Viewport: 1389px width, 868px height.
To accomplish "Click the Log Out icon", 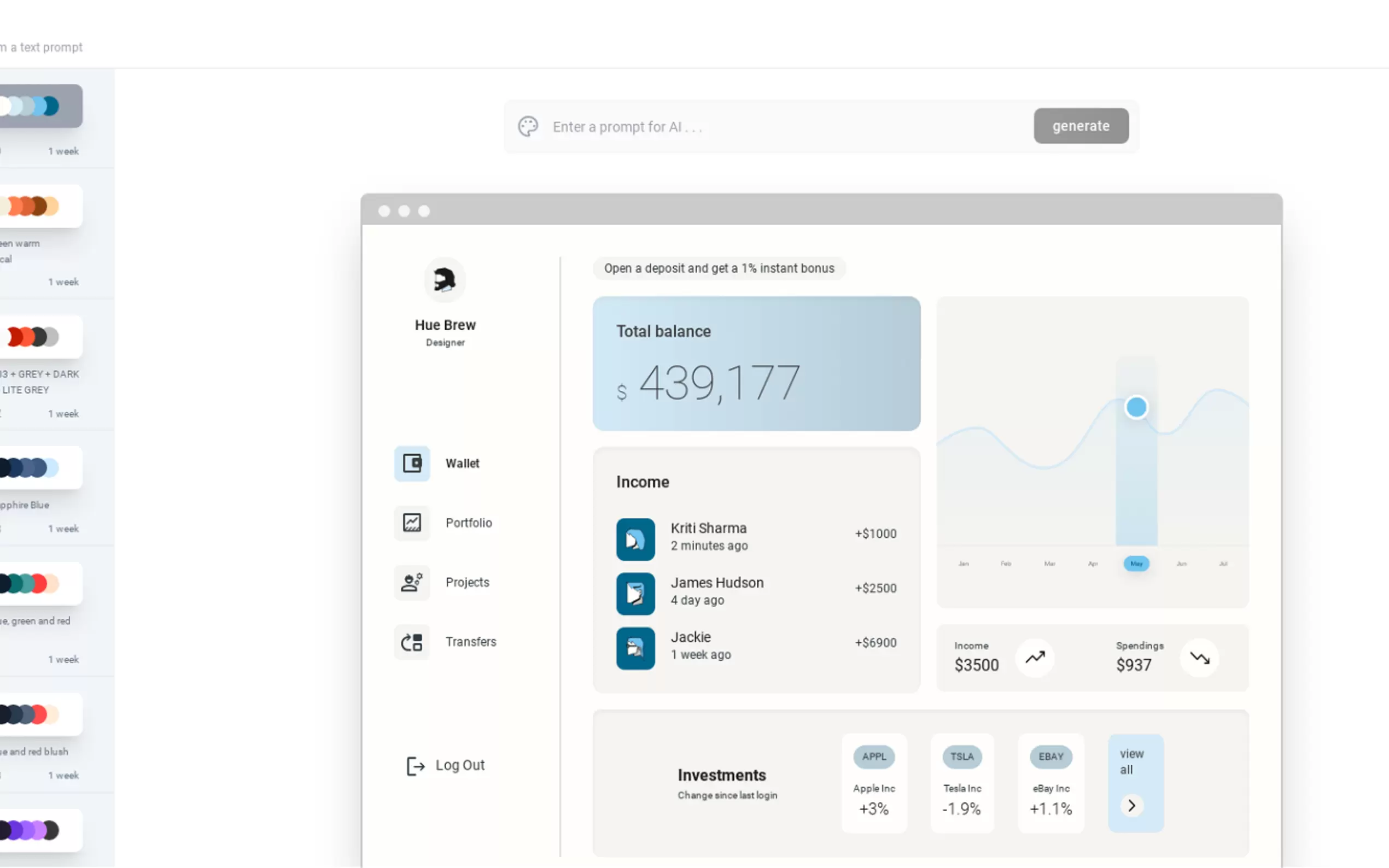I will [x=415, y=765].
